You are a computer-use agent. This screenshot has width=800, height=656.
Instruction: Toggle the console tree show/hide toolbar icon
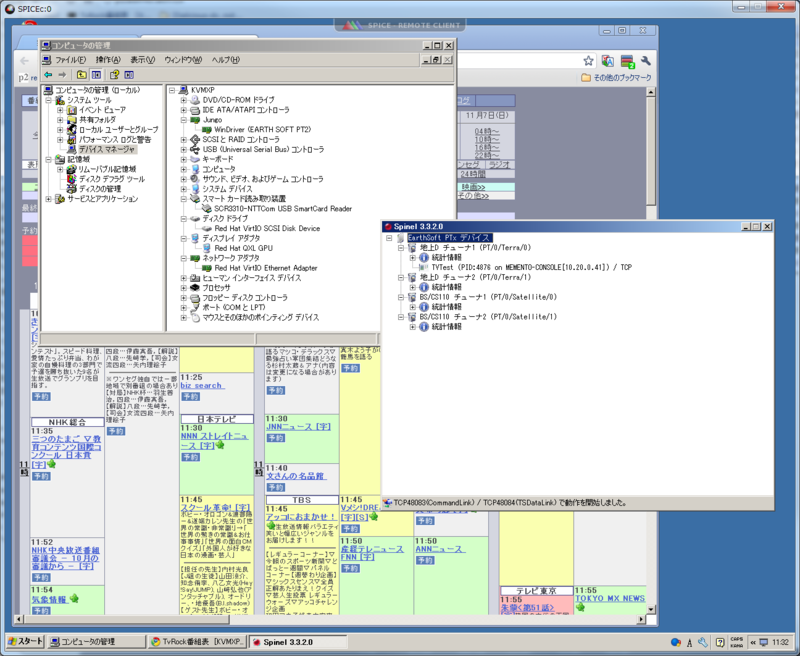(94, 73)
